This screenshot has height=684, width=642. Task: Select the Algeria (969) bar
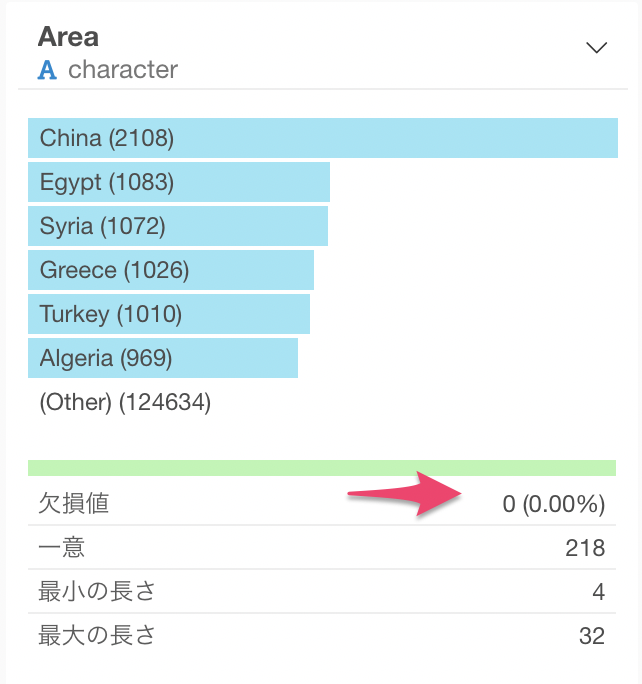(163, 358)
